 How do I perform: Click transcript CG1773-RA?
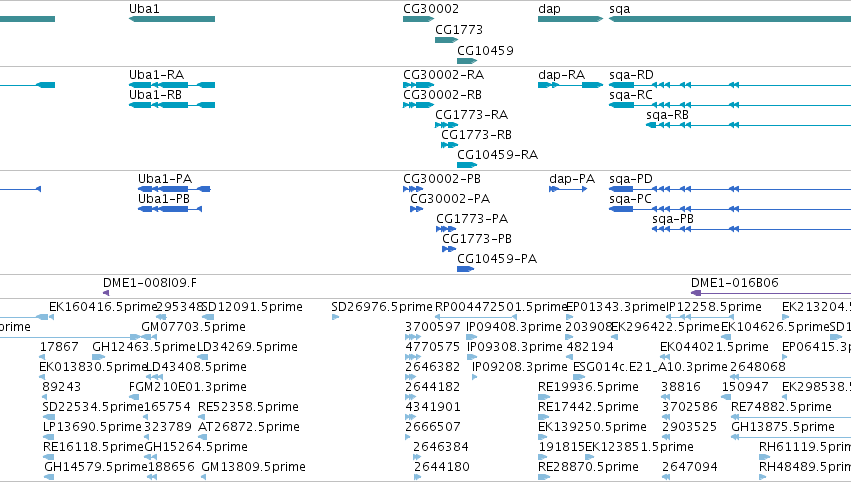click(x=446, y=125)
